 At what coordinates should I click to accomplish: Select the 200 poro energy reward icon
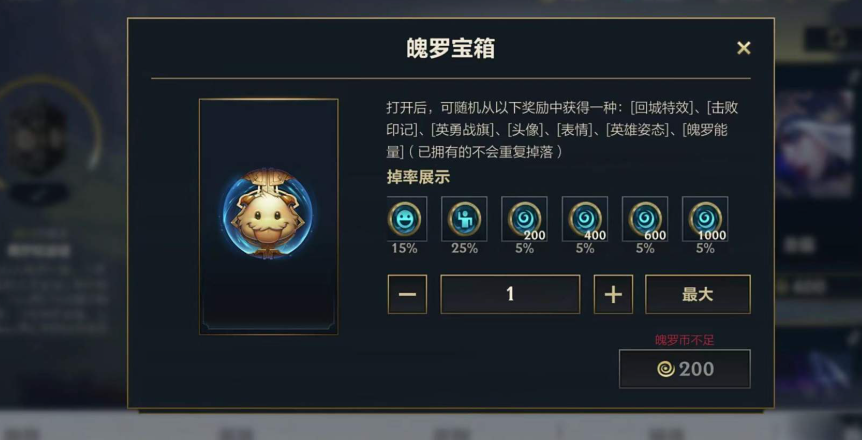click(524, 219)
